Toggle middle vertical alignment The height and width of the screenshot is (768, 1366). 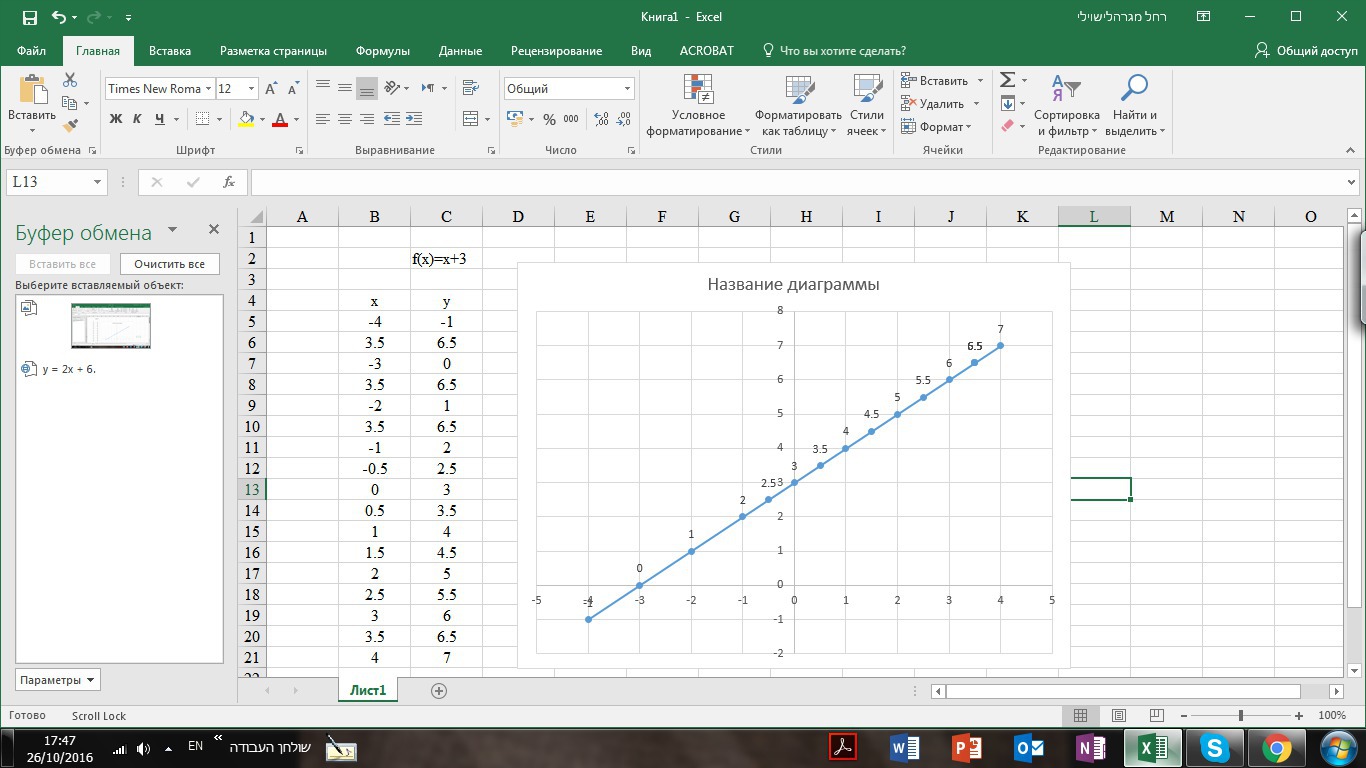(x=345, y=88)
